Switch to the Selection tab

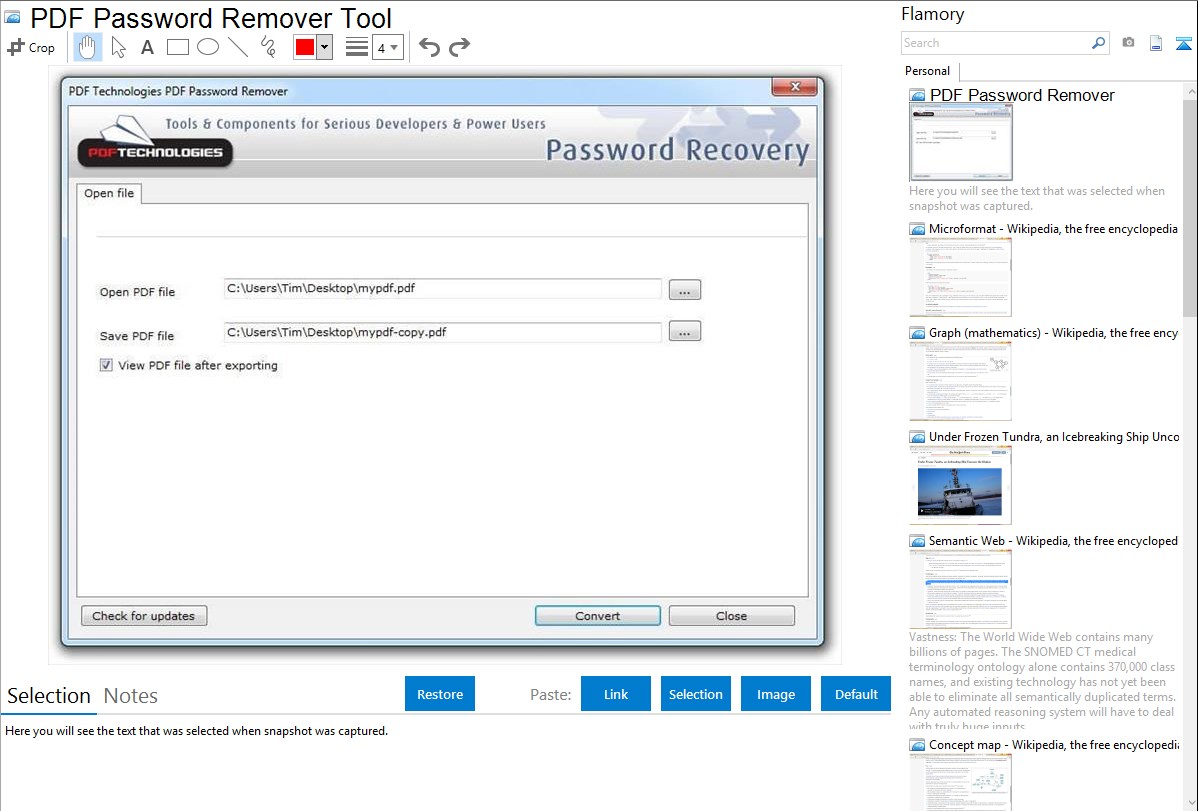click(49, 696)
